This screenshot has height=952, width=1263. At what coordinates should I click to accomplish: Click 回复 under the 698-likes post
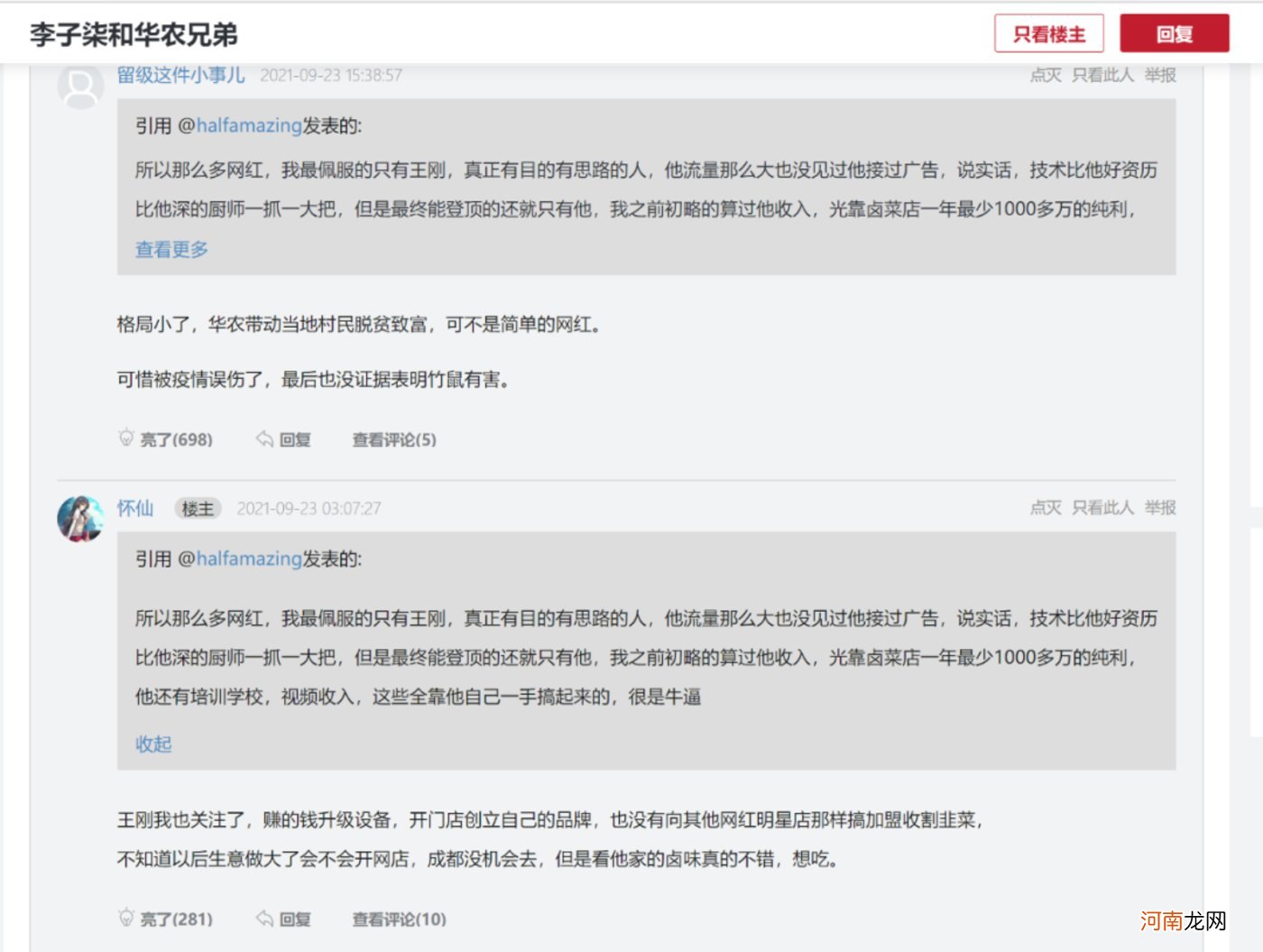tap(295, 439)
